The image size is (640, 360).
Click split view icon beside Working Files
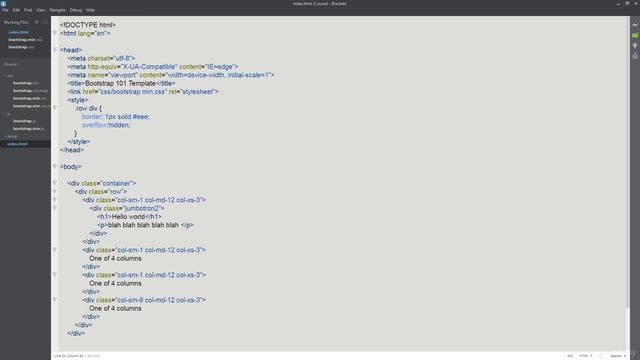(x=45, y=22)
